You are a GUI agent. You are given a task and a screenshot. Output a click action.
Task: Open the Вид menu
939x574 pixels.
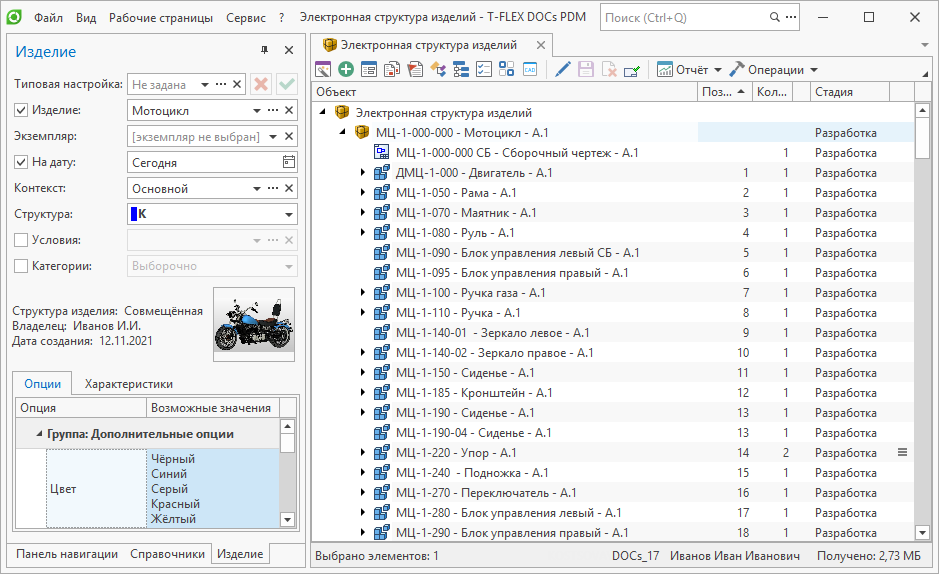[x=86, y=17]
